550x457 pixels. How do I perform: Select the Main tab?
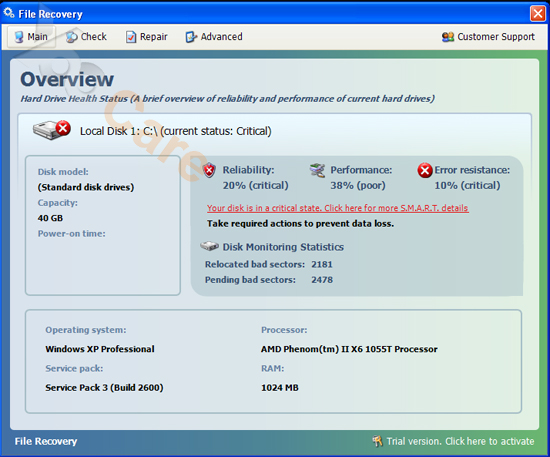31,37
